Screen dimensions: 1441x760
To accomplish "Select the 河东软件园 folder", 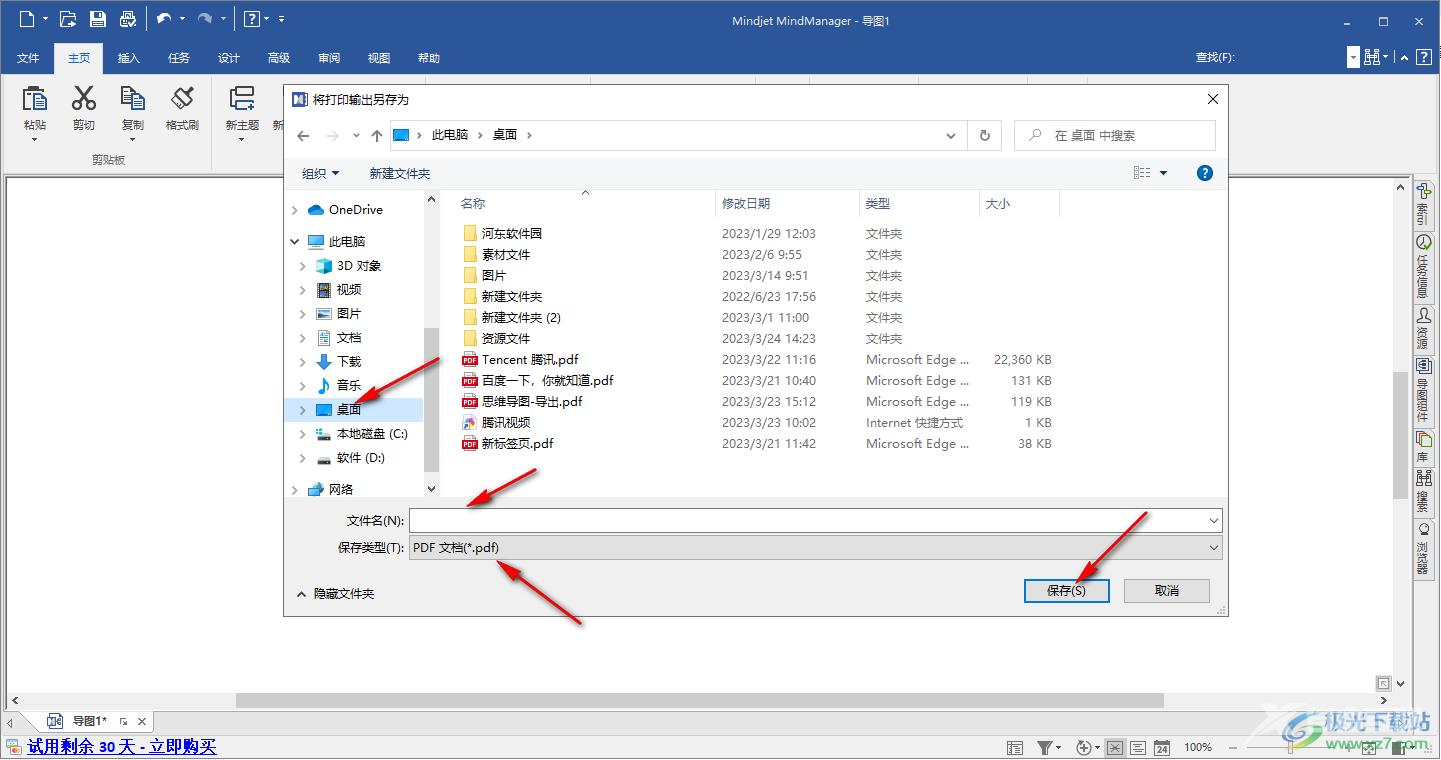I will (512, 233).
